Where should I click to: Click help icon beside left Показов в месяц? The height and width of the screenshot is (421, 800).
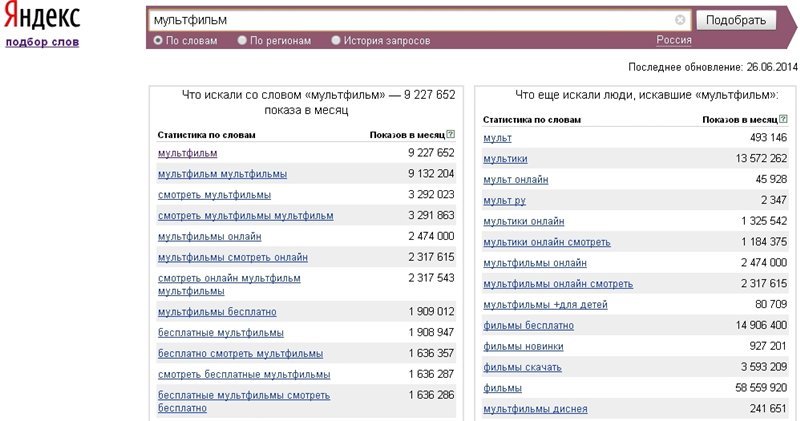coord(450,134)
